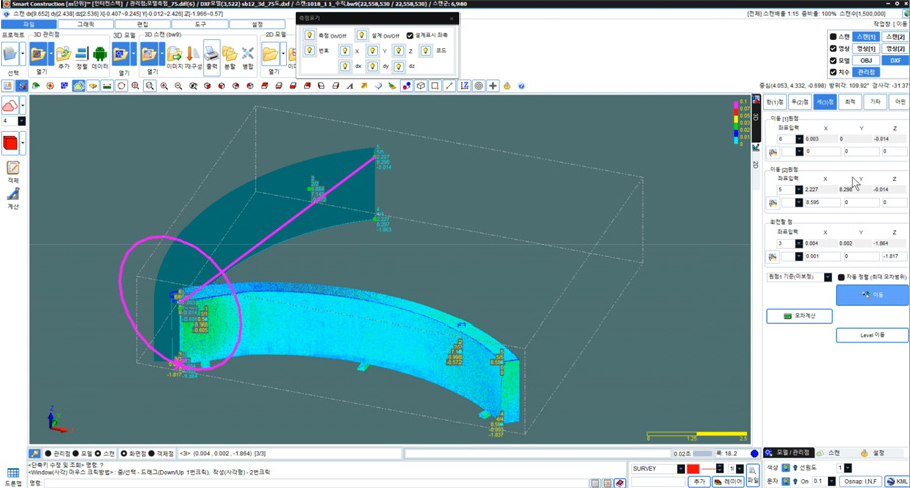Screen dimensions: 910x488
Task: Click the 이미지 export icon
Action: pyautogui.click(x=174, y=55)
